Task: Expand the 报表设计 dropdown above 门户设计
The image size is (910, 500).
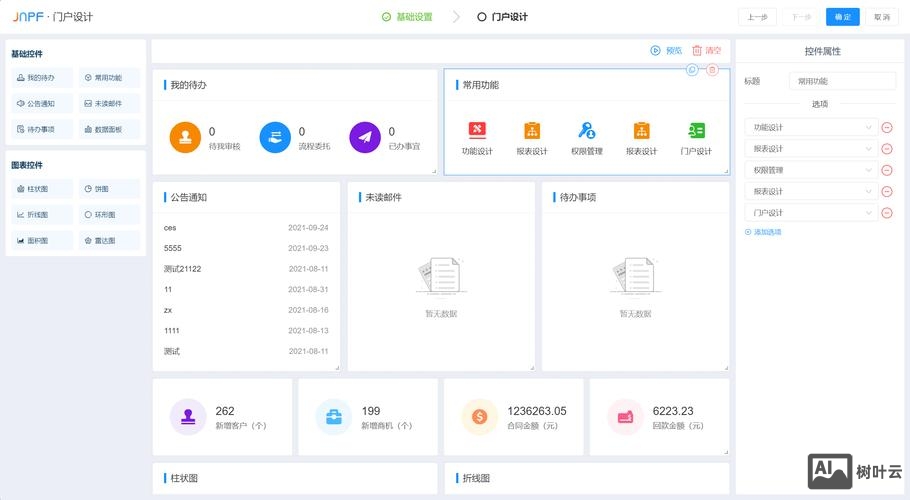Action: pos(811,191)
